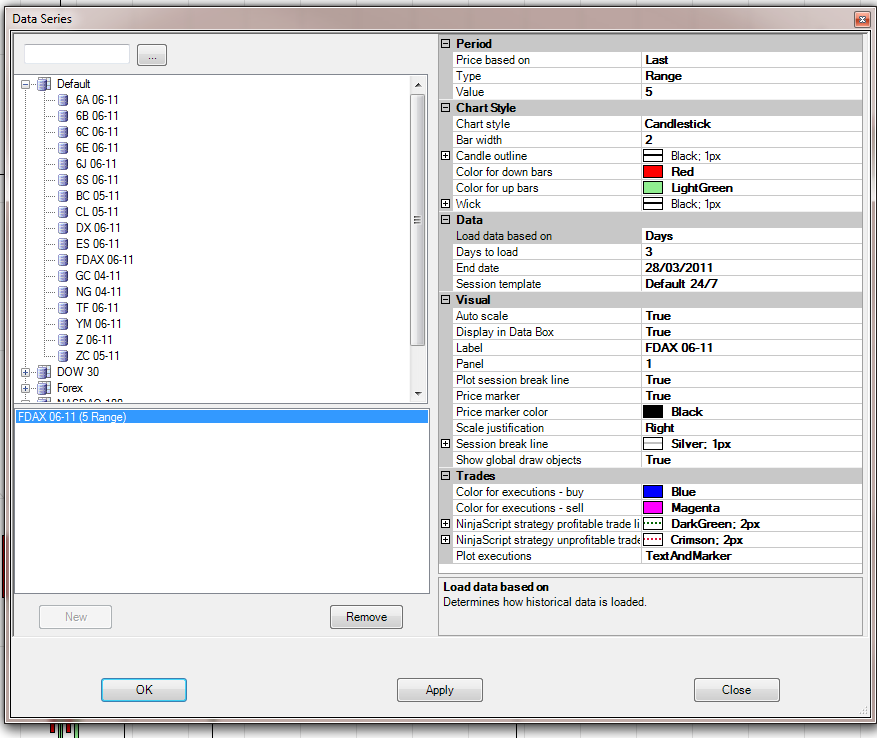
Task: Select the ES 06-11 instrument icon
Action: (x=64, y=244)
